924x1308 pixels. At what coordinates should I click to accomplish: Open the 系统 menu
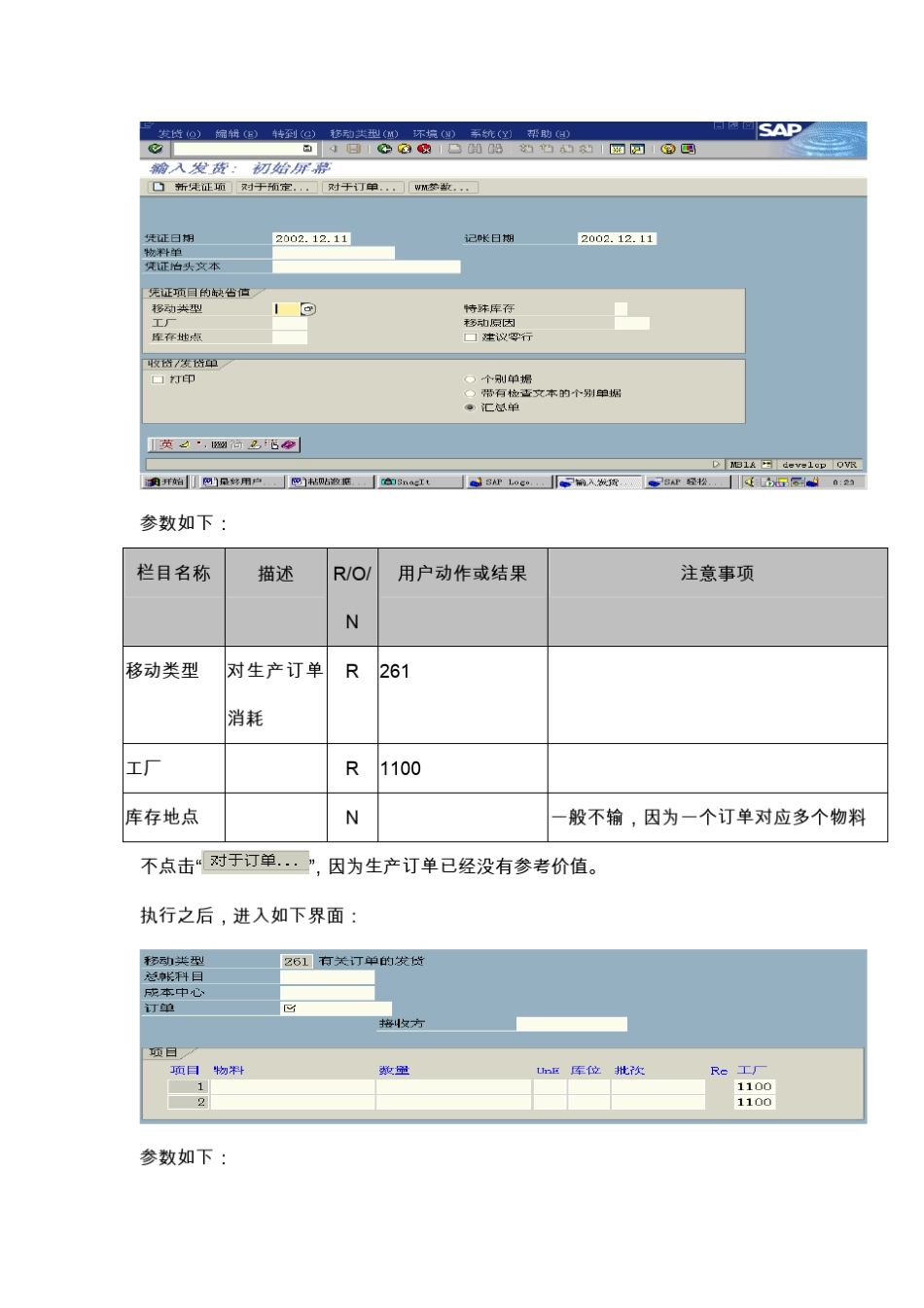coord(490,134)
